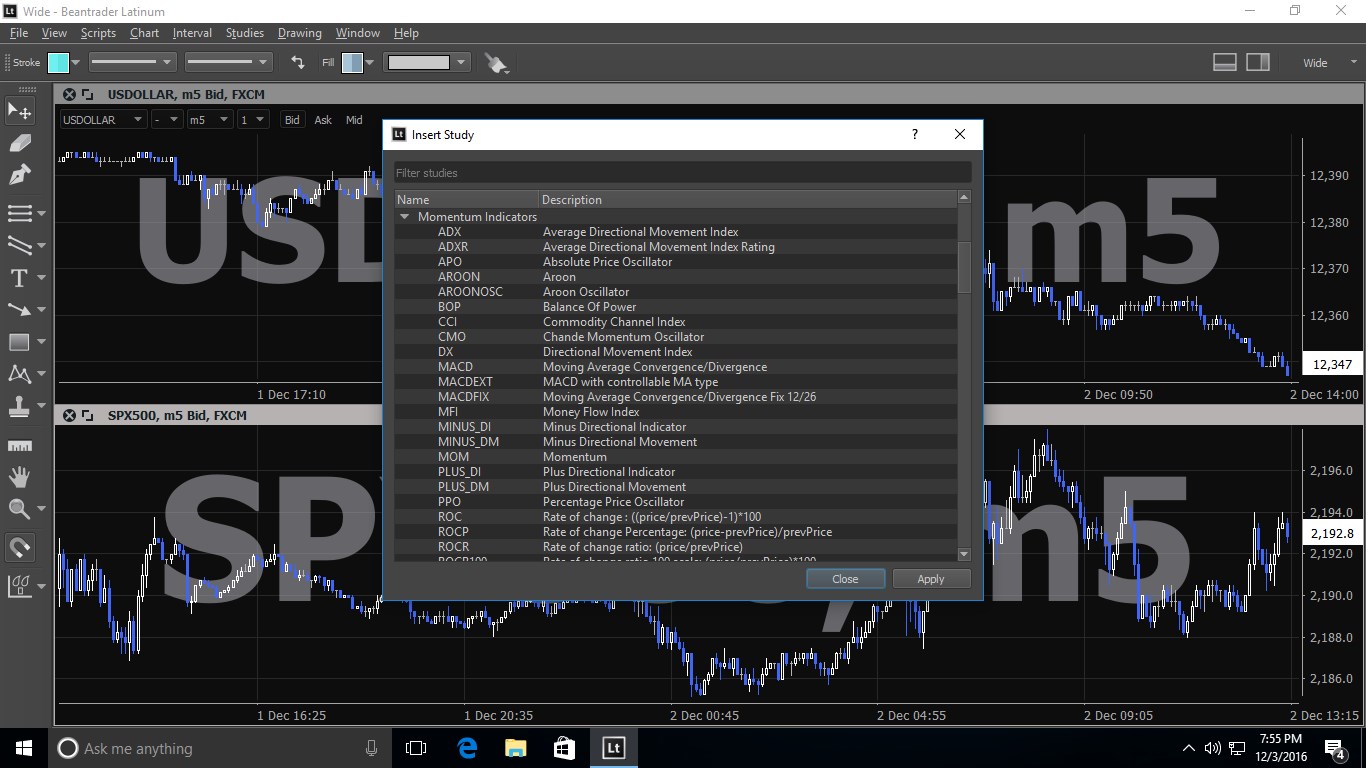The width and height of the screenshot is (1366, 768).
Task: Open the Action Center notifications
Action: (x=1334, y=748)
